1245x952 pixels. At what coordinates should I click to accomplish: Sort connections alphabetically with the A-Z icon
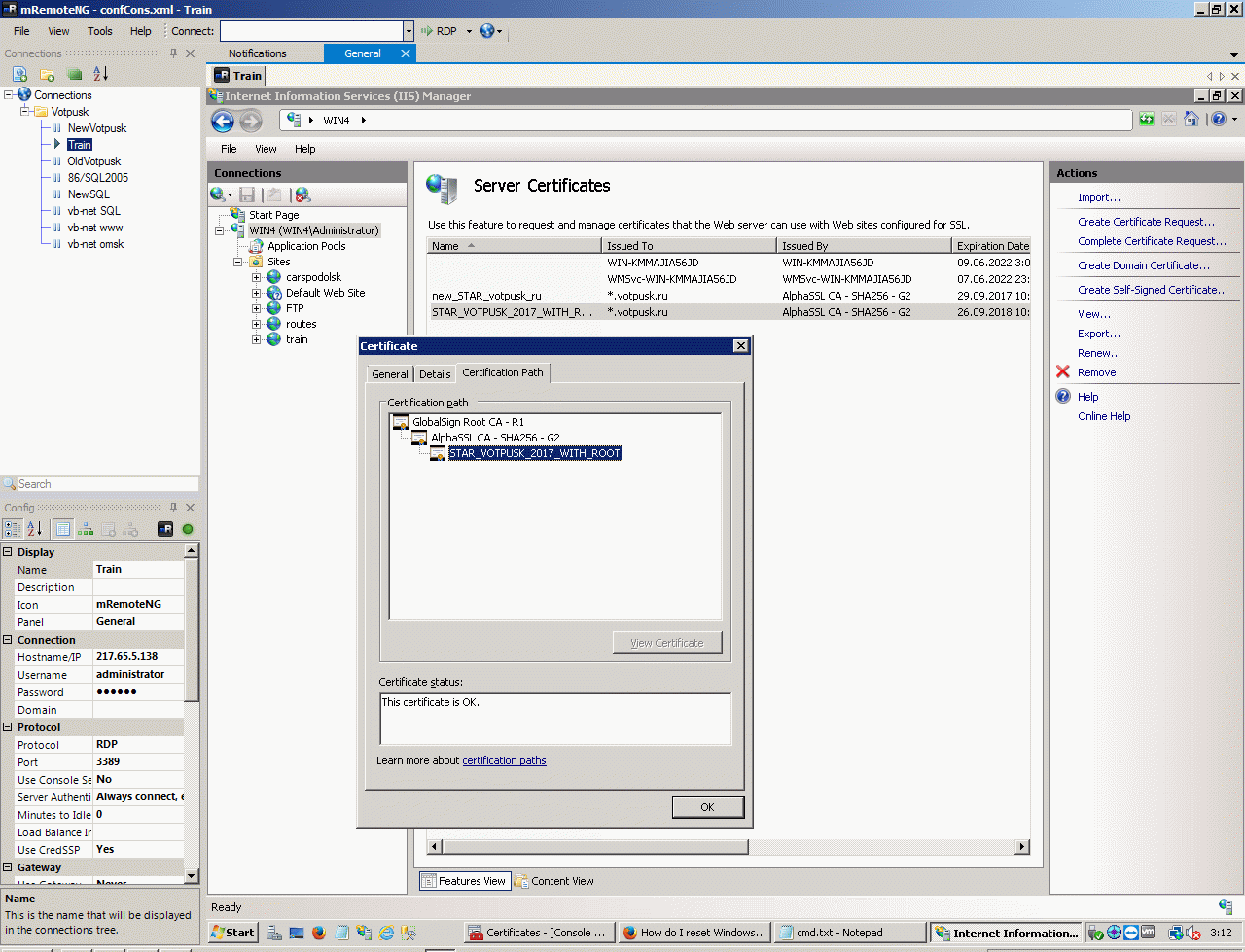click(101, 74)
